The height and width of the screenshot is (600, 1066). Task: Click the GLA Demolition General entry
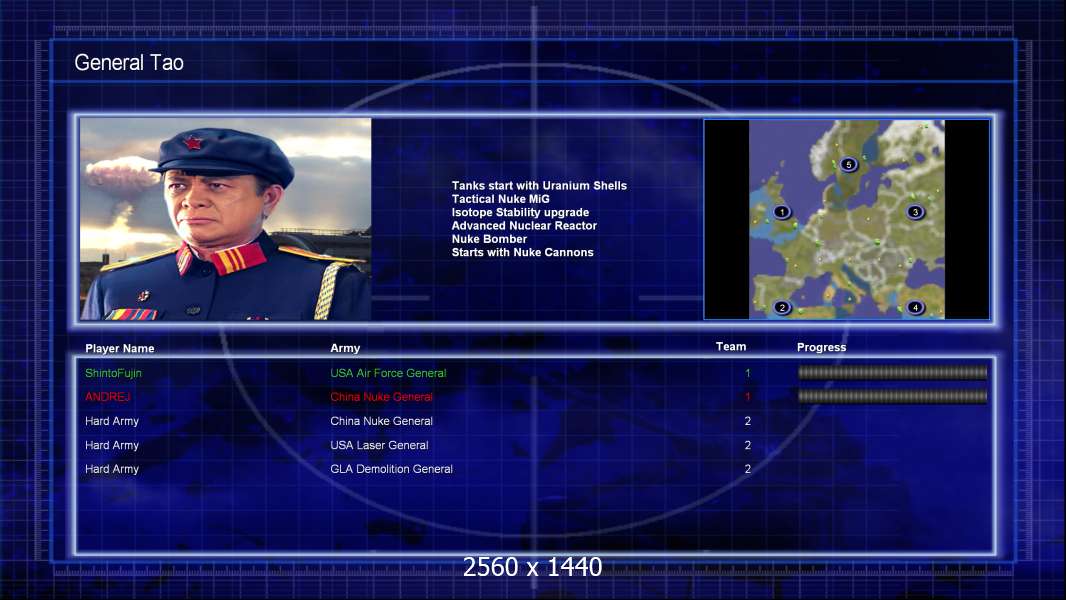(392, 469)
